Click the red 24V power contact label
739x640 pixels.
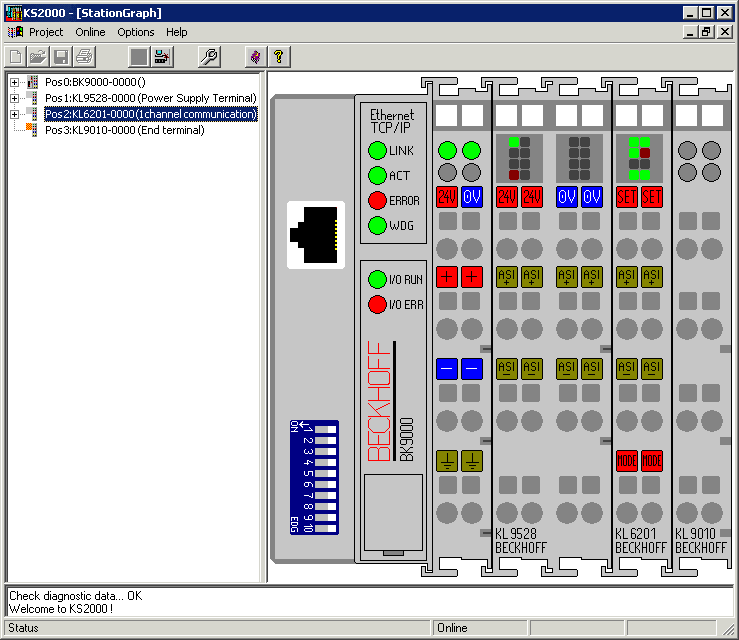[447, 197]
